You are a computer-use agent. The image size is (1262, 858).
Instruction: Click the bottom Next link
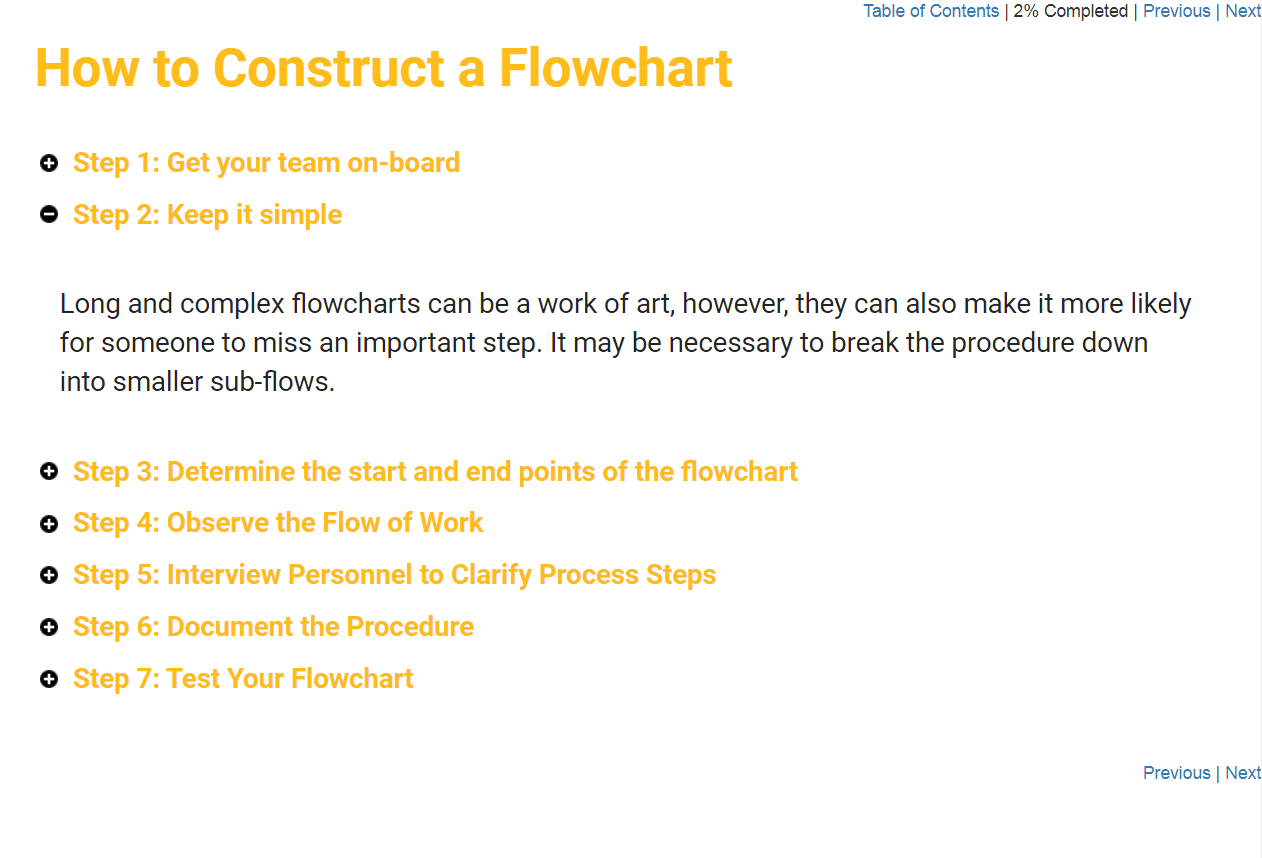point(1243,773)
